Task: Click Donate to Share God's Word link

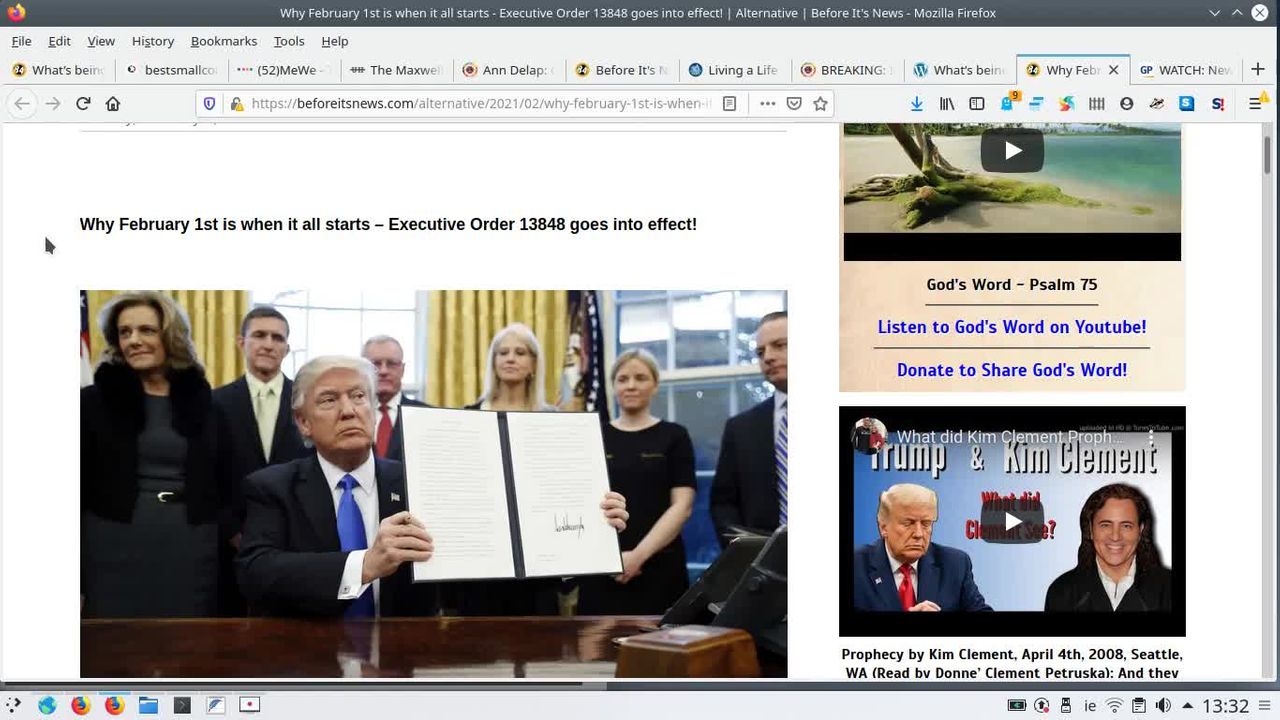Action: (x=1011, y=370)
